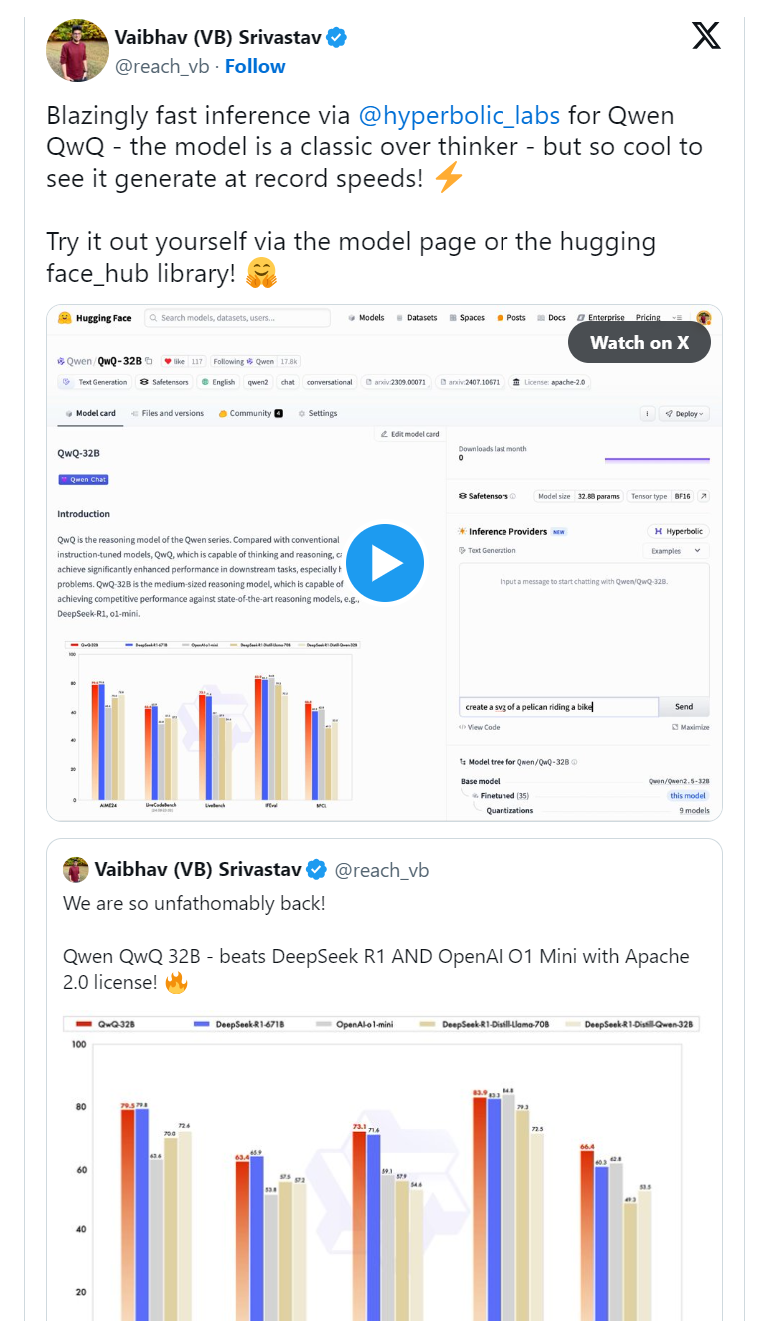Open the Hyperbolic provider selector
This screenshot has height=1321, width=766.
point(678,531)
